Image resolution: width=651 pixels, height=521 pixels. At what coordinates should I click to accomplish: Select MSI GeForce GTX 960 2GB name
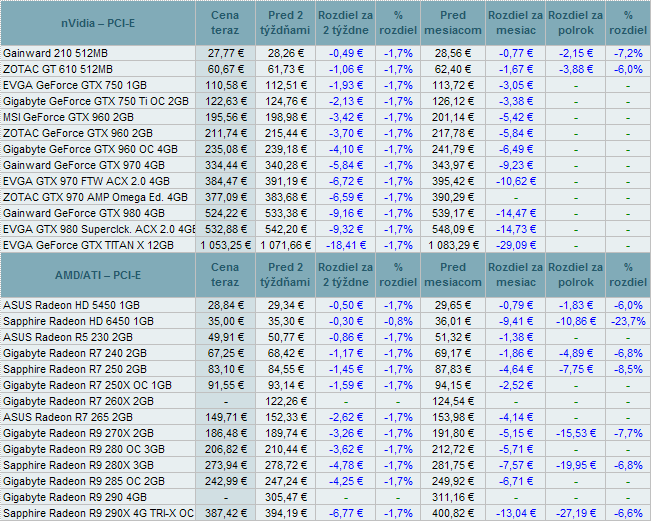pyautogui.click(x=69, y=117)
